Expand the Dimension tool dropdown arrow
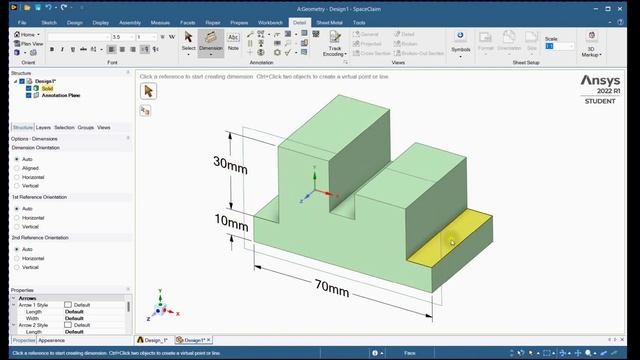Viewport: 640px width, 360px height. point(211,55)
